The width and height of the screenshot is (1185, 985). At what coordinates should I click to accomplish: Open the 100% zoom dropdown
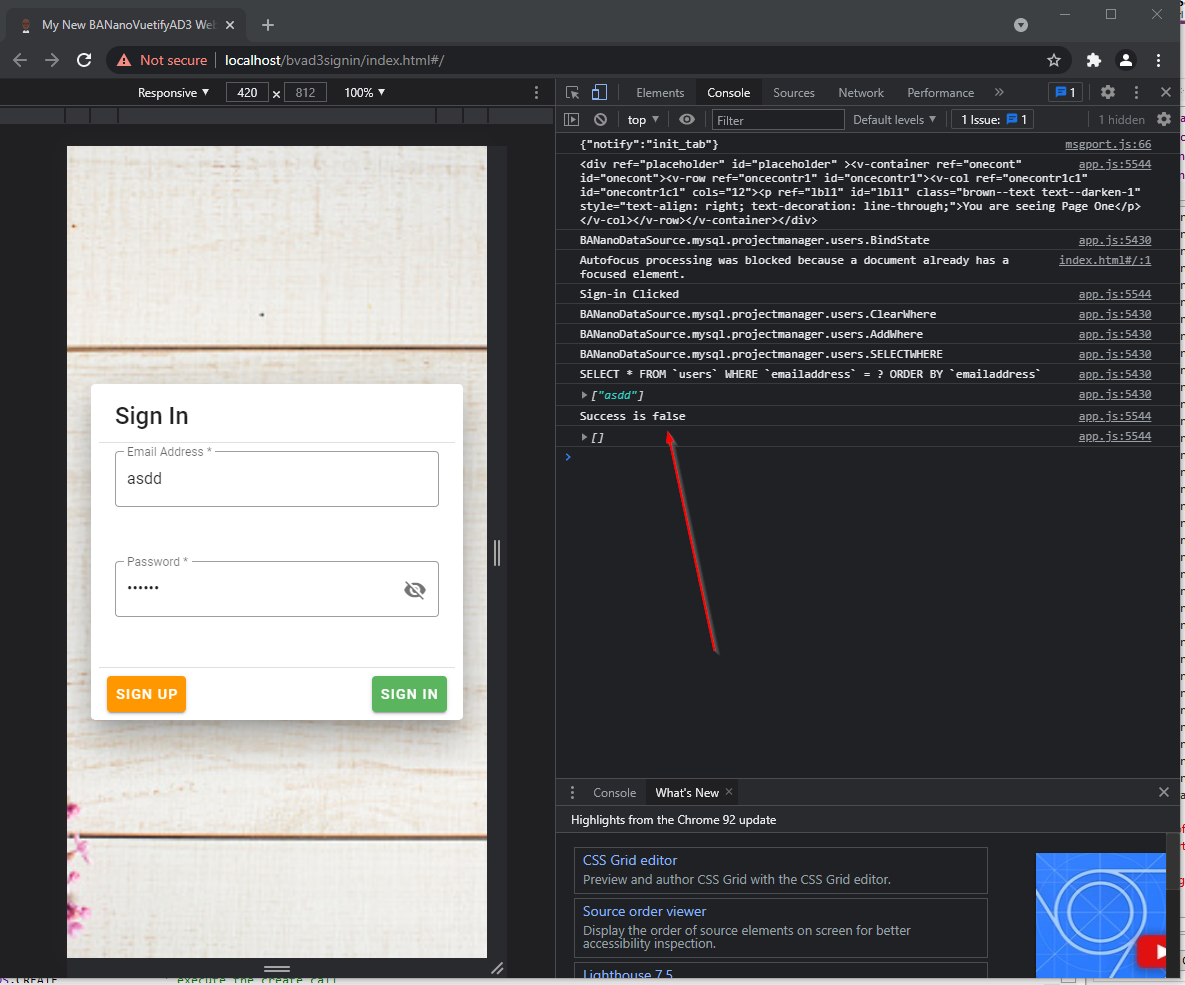365,92
